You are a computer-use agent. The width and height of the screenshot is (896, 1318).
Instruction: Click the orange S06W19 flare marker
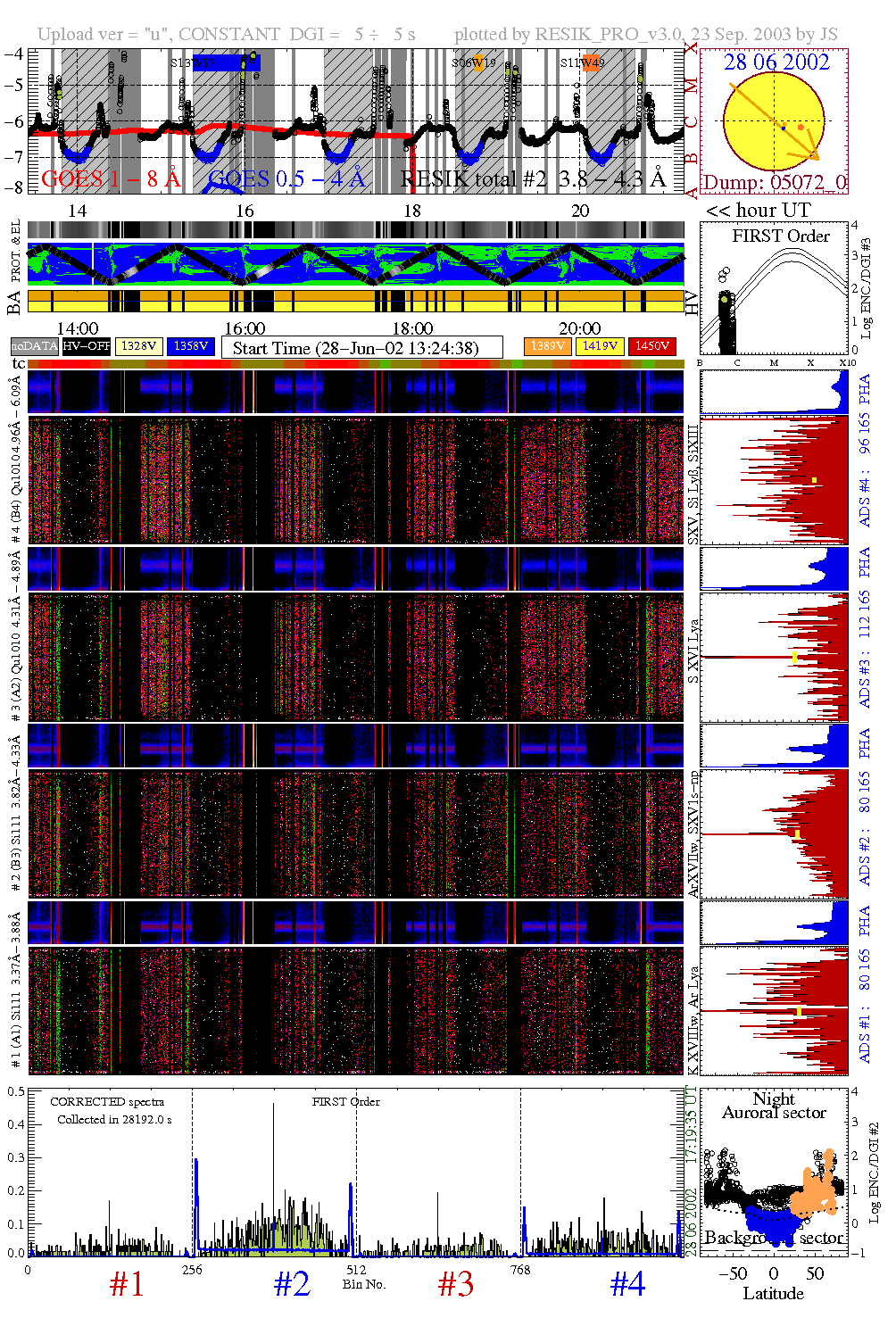pyautogui.click(x=478, y=63)
